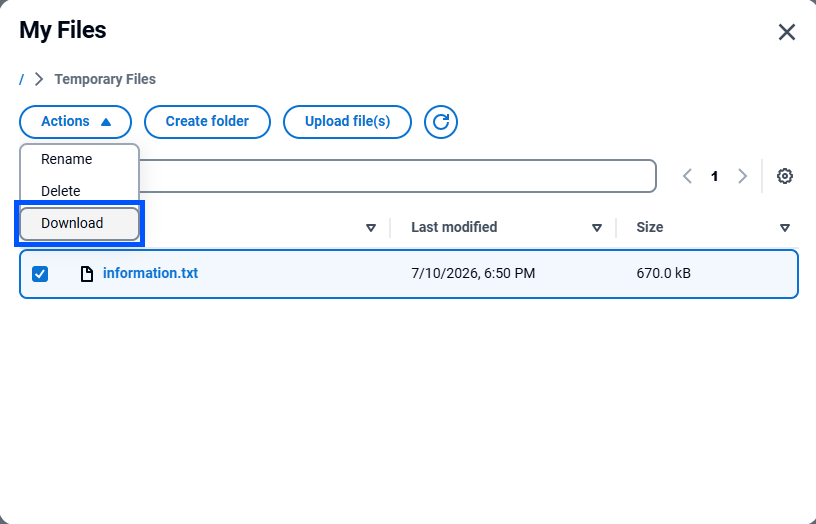Viewport: 816px width, 524px height.
Task: Click the Size column header
Action: pos(649,227)
